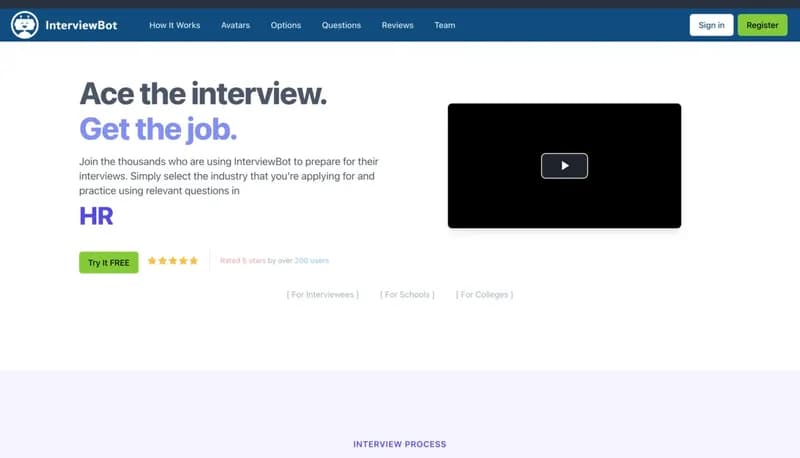
Task: Click the INTERVIEW PROCESS section label
Action: point(399,444)
